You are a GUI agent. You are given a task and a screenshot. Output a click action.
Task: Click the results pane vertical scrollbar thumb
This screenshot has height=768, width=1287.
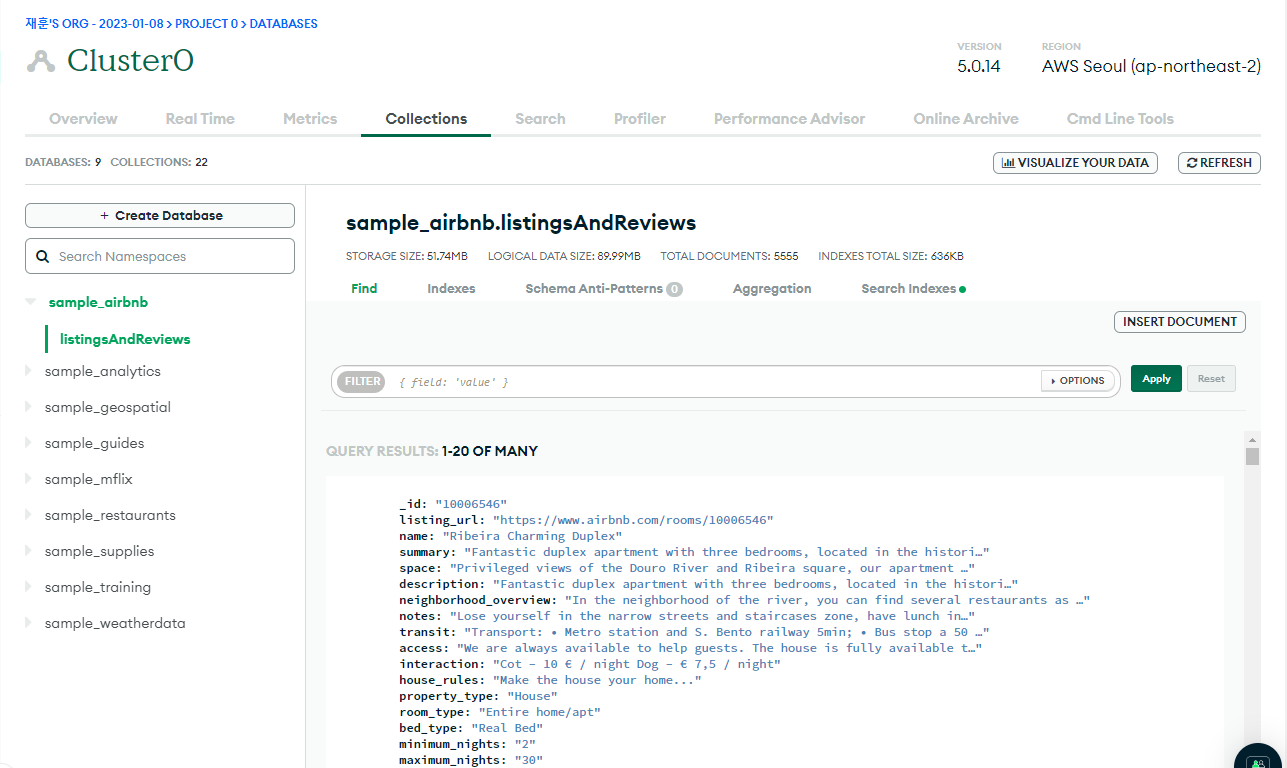tap(1252, 457)
